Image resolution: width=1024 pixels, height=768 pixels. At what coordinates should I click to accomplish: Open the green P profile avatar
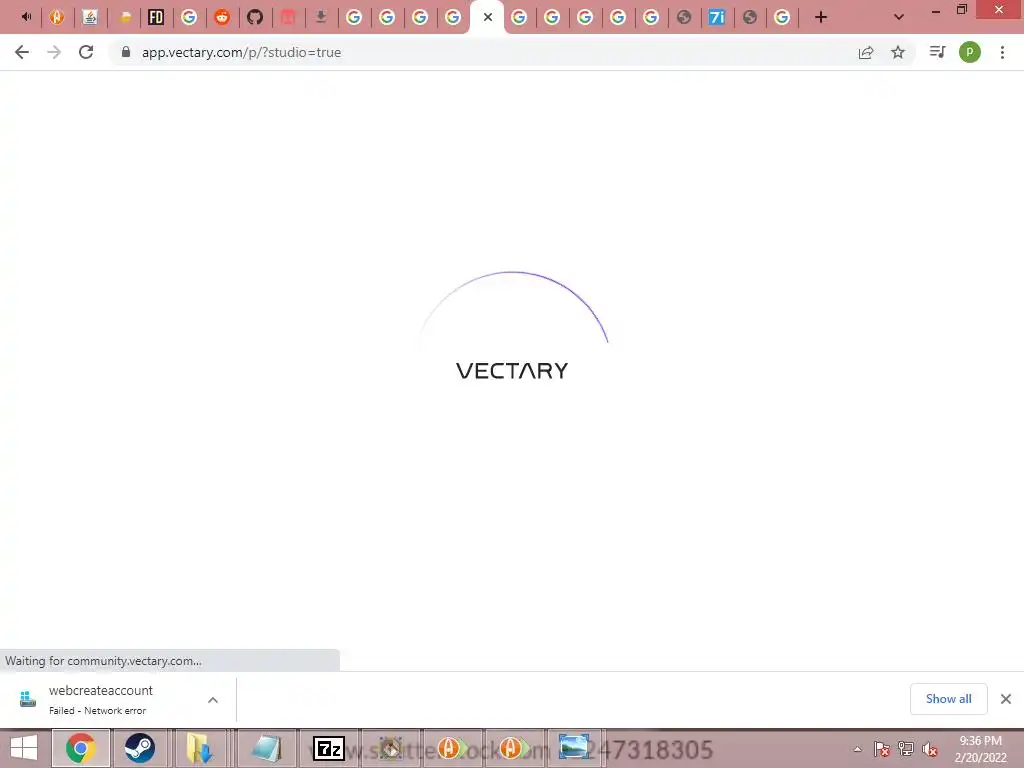click(970, 52)
